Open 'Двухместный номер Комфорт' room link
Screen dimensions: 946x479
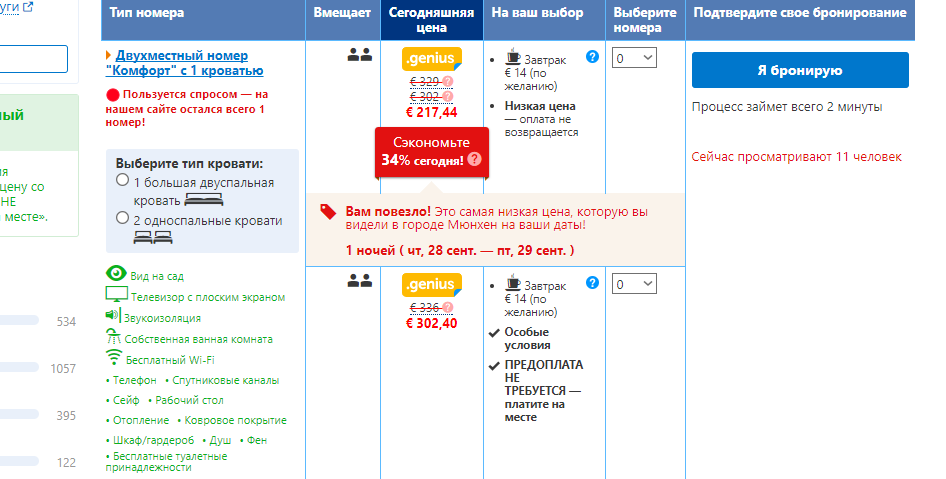coord(185,63)
